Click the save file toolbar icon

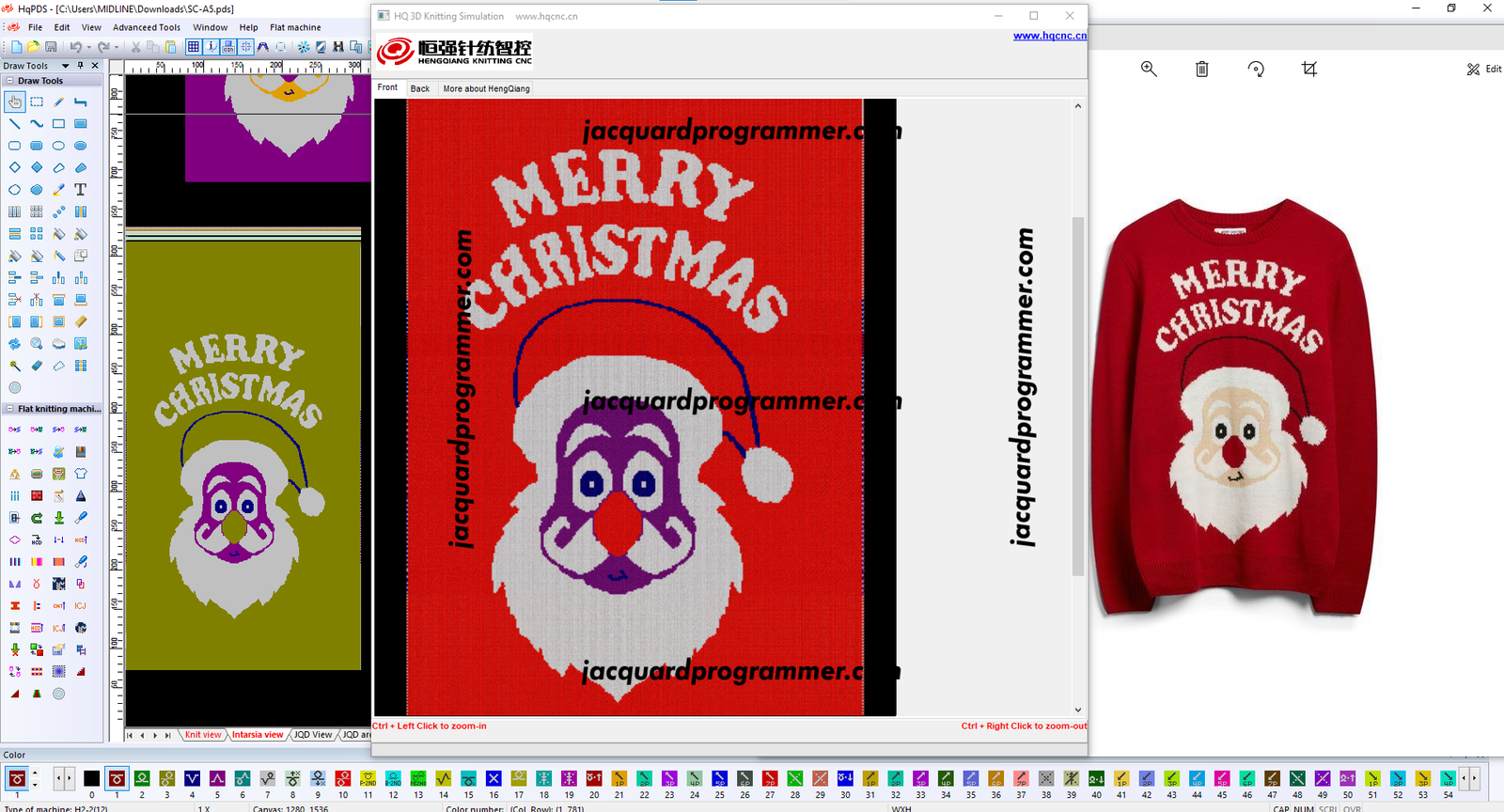[51, 47]
